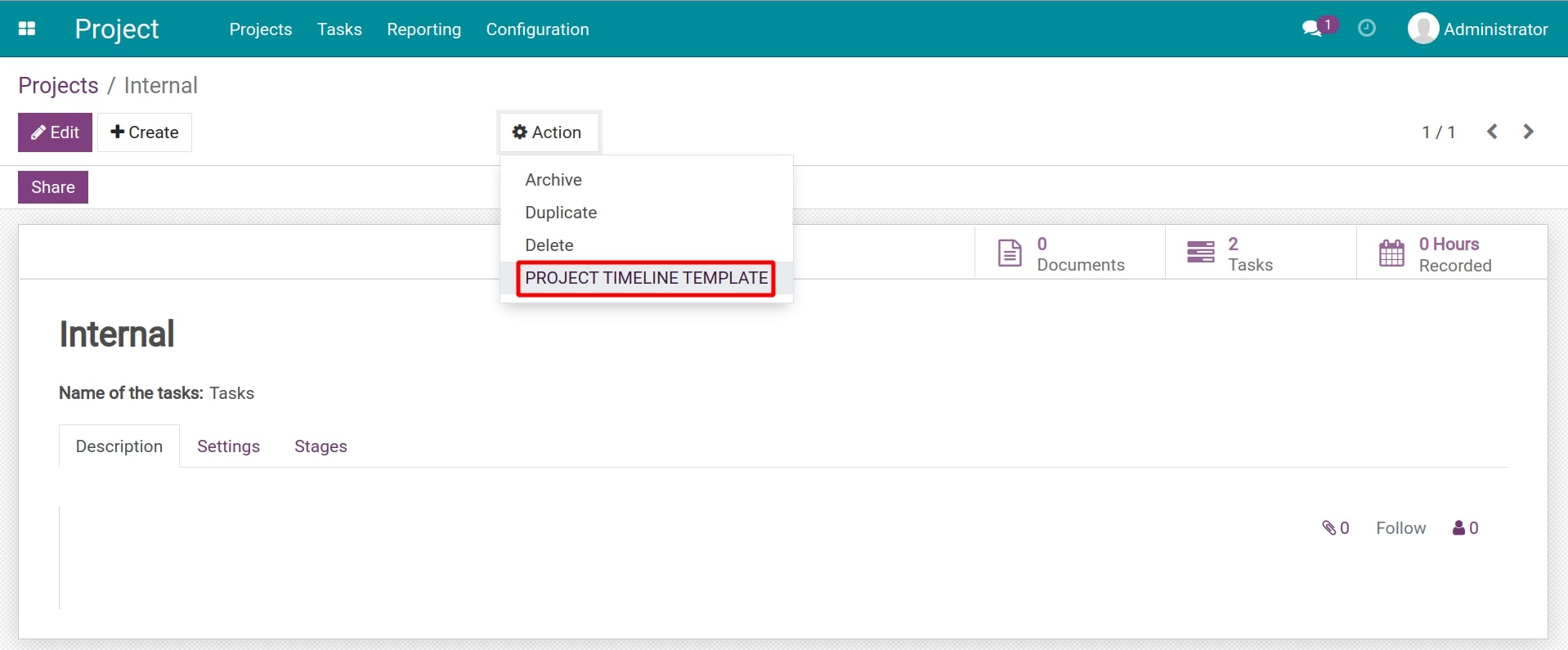The width and height of the screenshot is (1568, 650).
Task: Click the activities clock icon
Action: [1366, 29]
